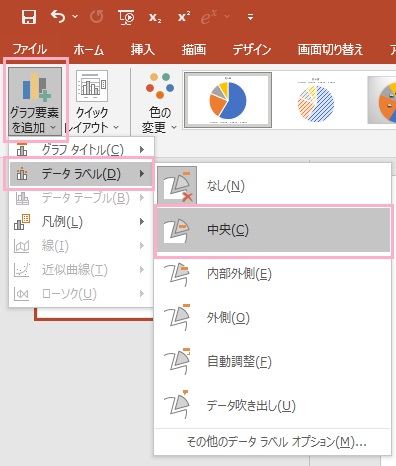
Task: Open the Undo history dropdown arrow
Action: [75, 16]
